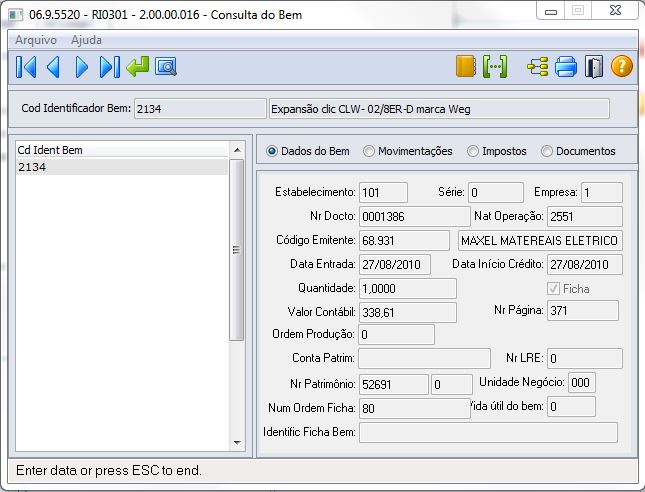Open the Arquivo menu
Screen dimensions: 645x492
coord(36,40)
